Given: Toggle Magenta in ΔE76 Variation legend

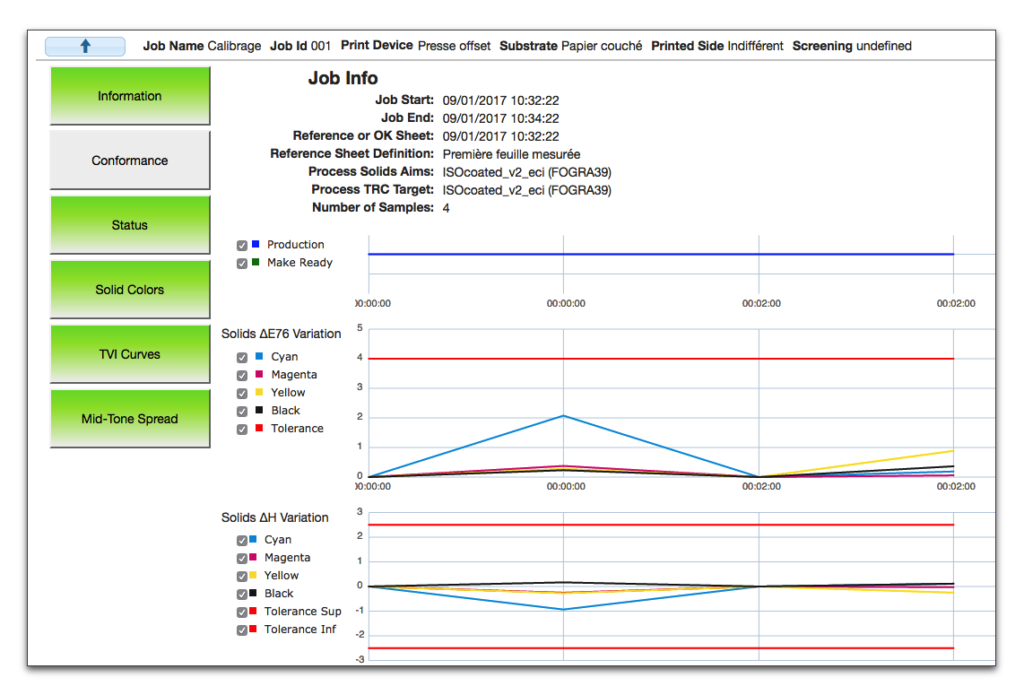Looking at the screenshot, I should [x=242, y=375].
